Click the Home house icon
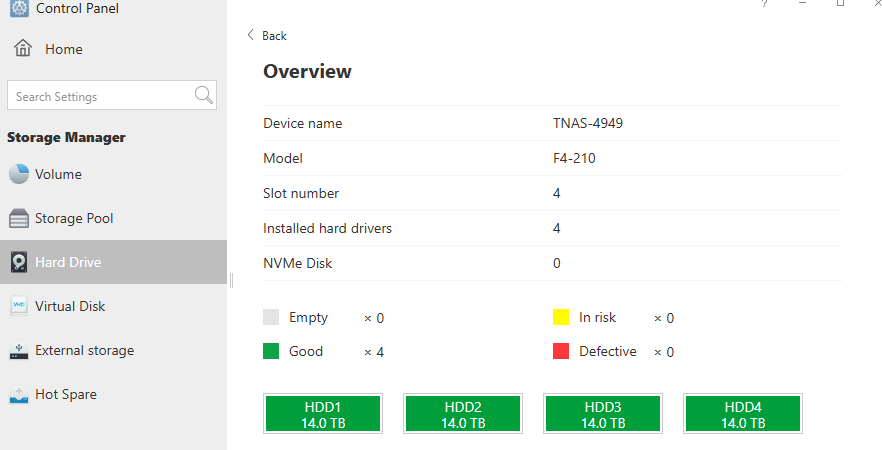The width and height of the screenshot is (882, 450). coord(23,48)
